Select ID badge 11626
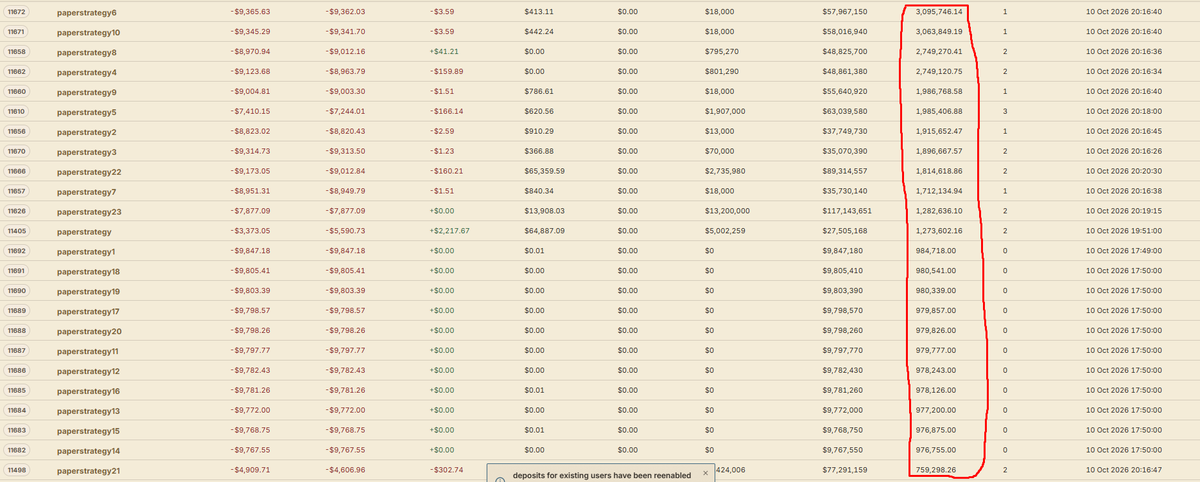Image resolution: width=1200 pixels, height=482 pixels. click(x=16, y=211)
